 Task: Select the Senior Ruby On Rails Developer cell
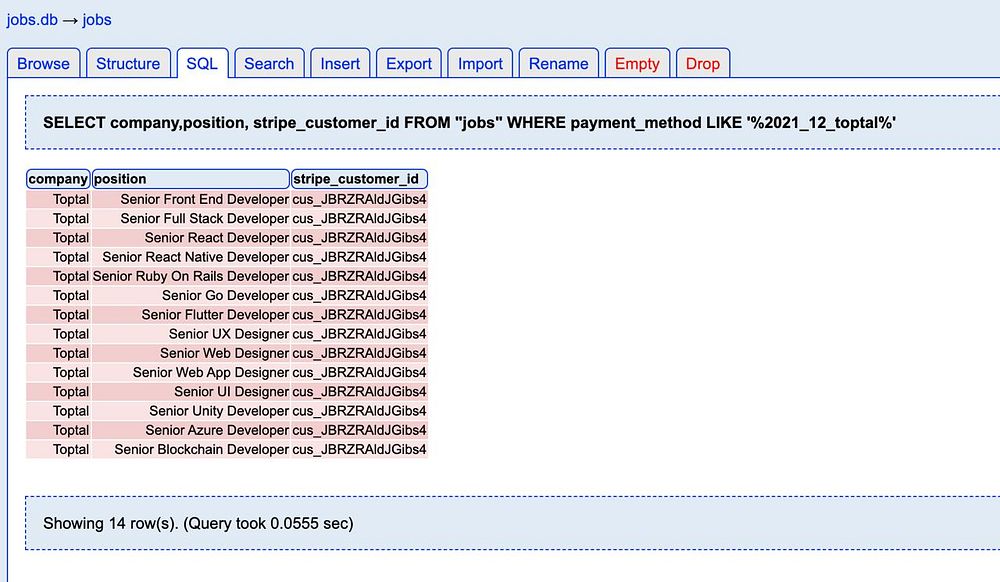[191, 276]
